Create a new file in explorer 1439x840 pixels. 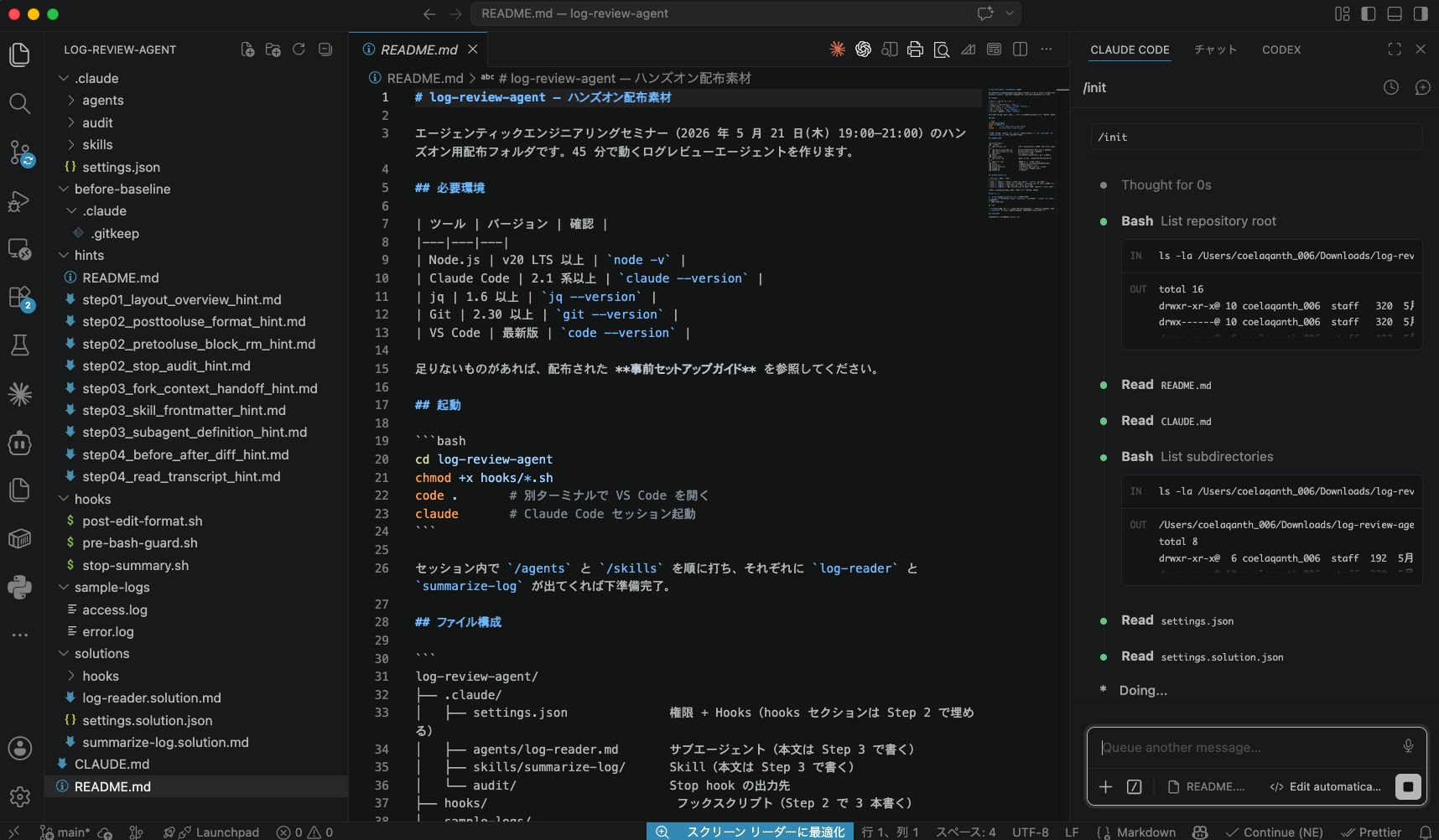(247, 49)
